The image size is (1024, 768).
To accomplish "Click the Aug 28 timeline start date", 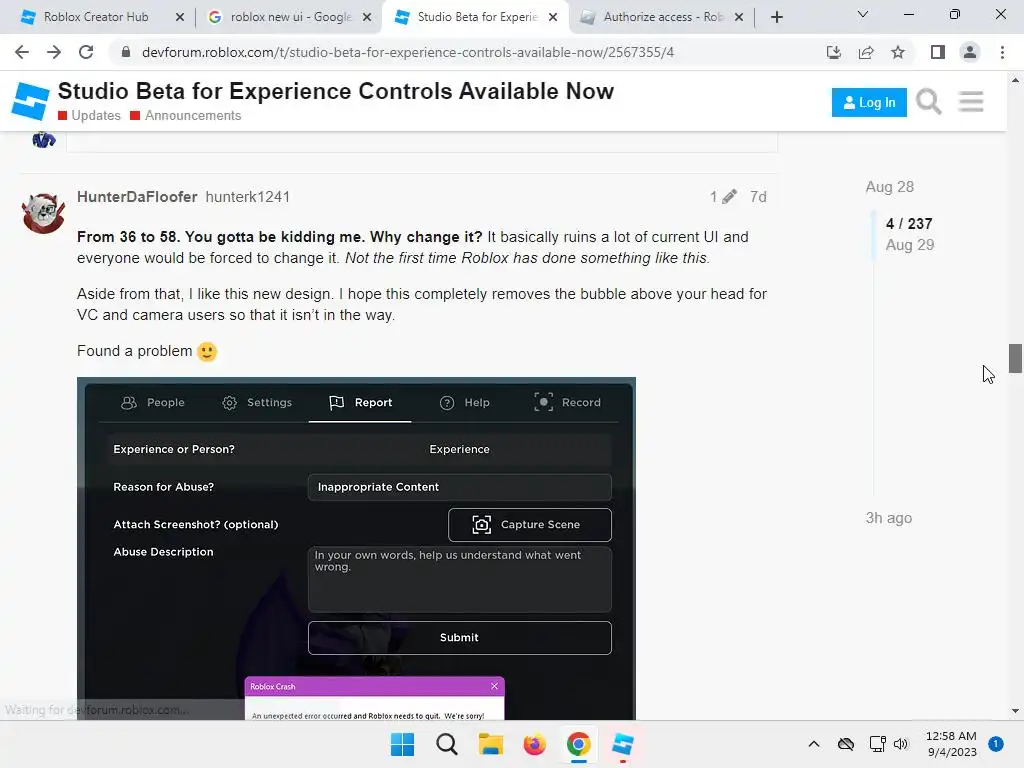I will tap(889, 187).
